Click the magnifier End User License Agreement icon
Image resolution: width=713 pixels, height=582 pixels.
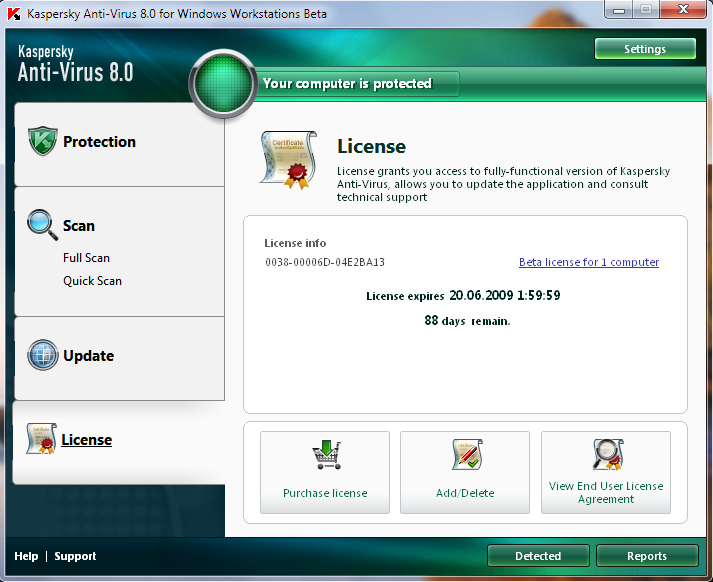[608, 454]
